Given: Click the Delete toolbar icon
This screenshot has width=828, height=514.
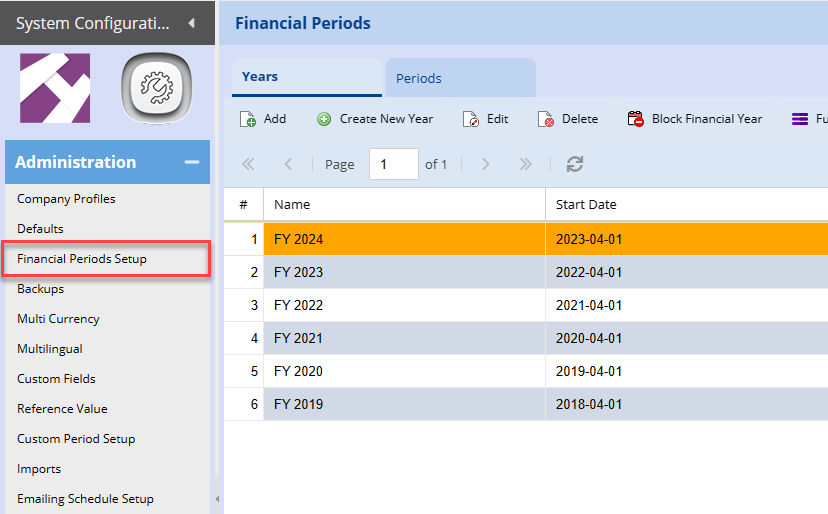Looking at the screenshot, I should point(546,119).
